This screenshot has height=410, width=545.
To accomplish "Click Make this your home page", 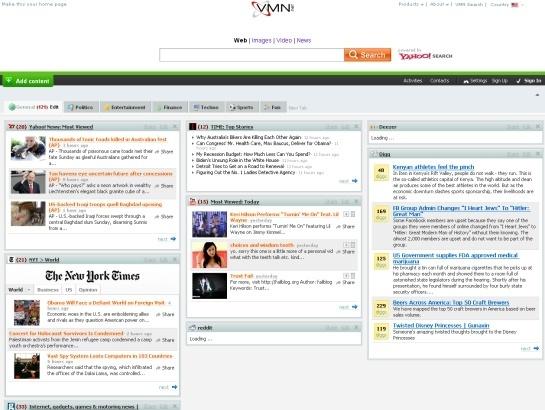I will pos(34,4).
